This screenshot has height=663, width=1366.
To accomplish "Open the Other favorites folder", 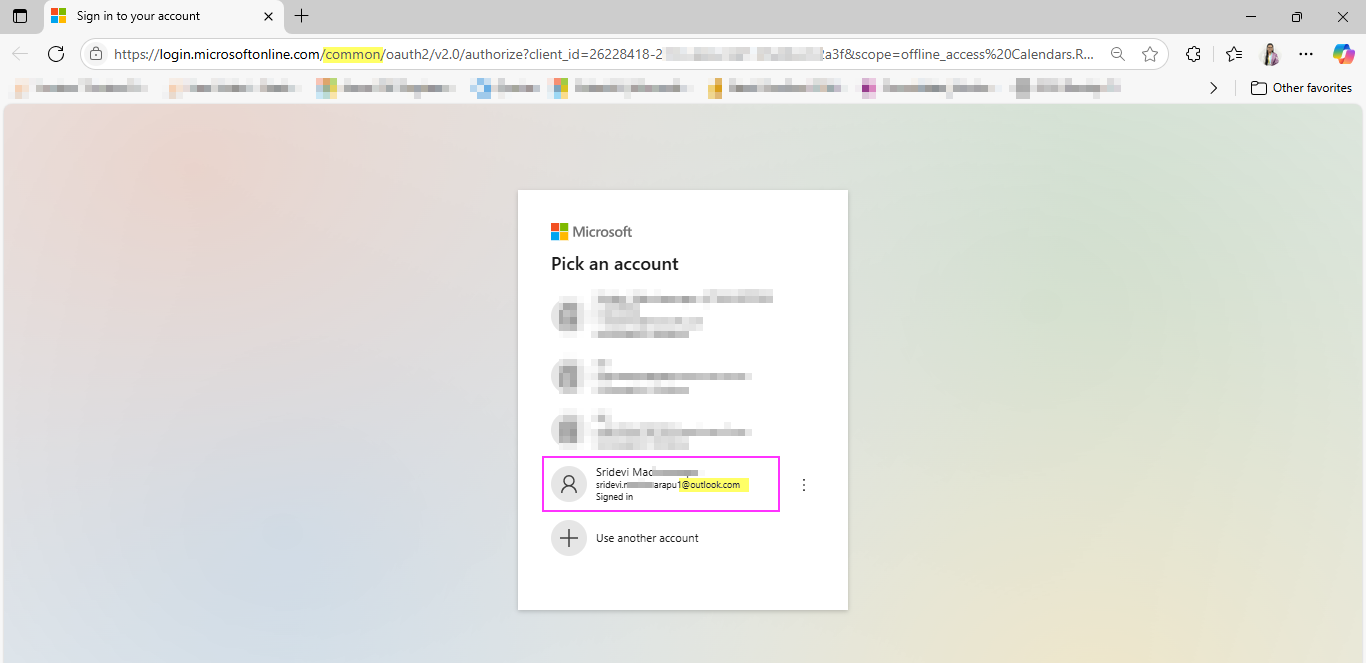I will (x=1301, y=88).
